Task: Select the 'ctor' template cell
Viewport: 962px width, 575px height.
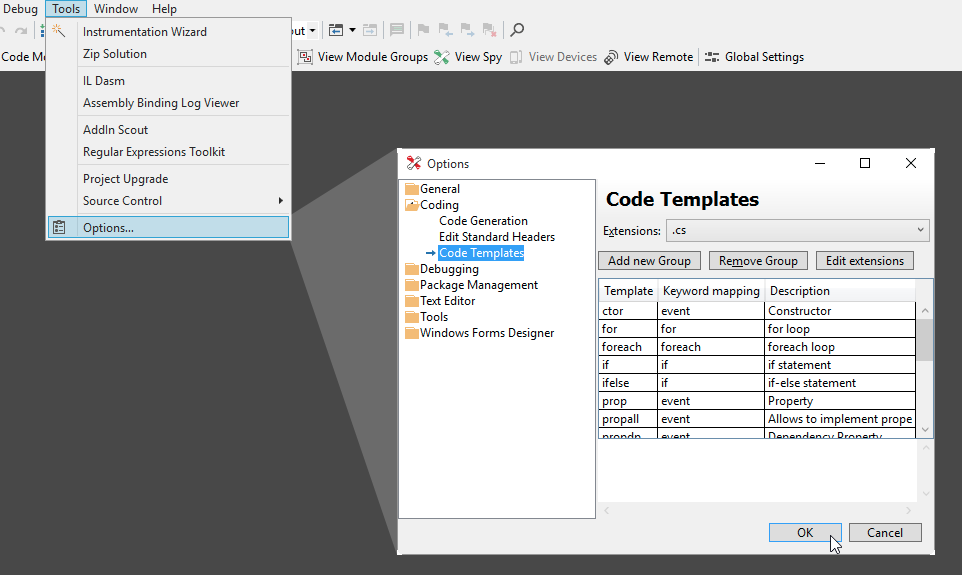Action: 628,311
